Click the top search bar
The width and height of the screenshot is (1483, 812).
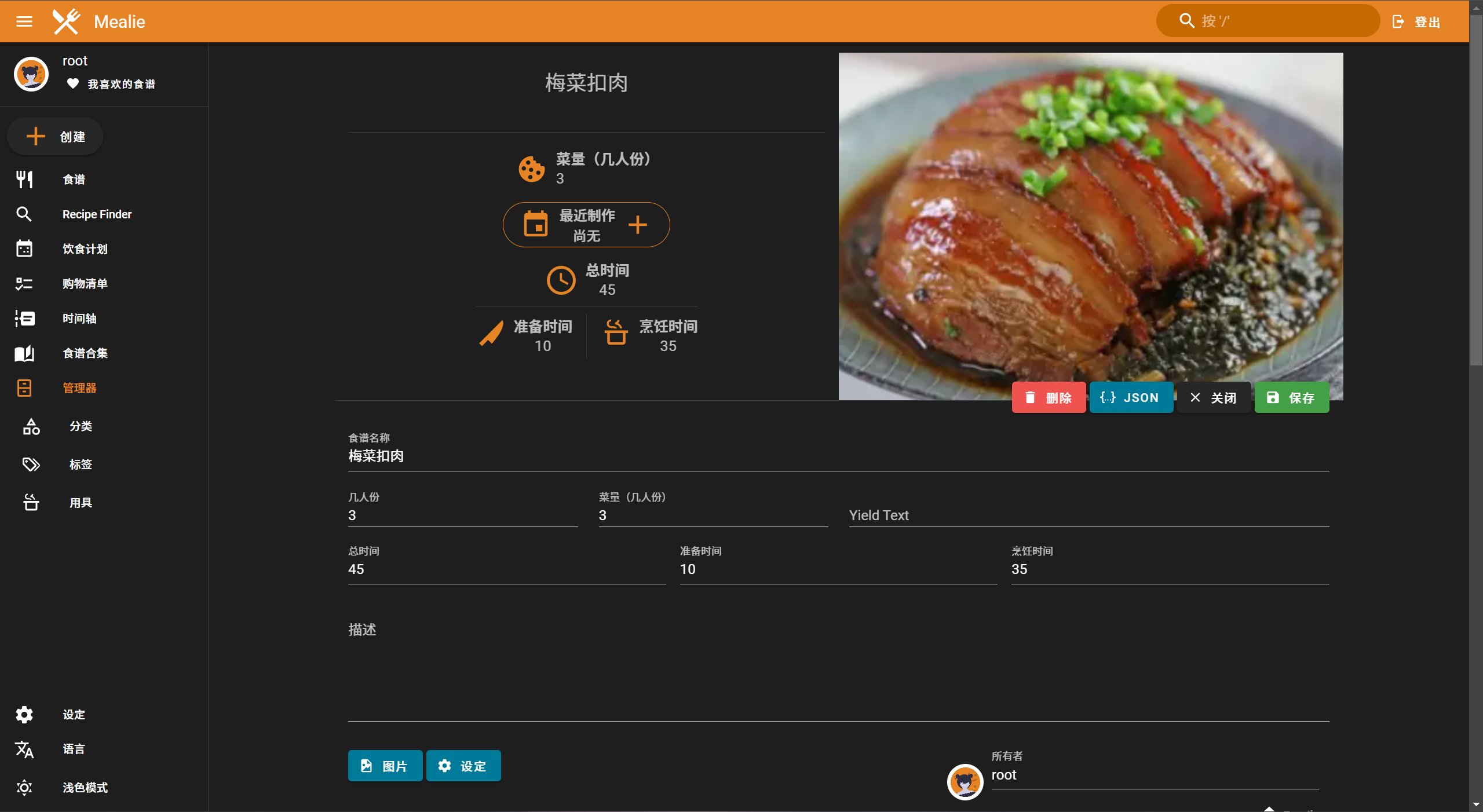tap(1268, 21)
